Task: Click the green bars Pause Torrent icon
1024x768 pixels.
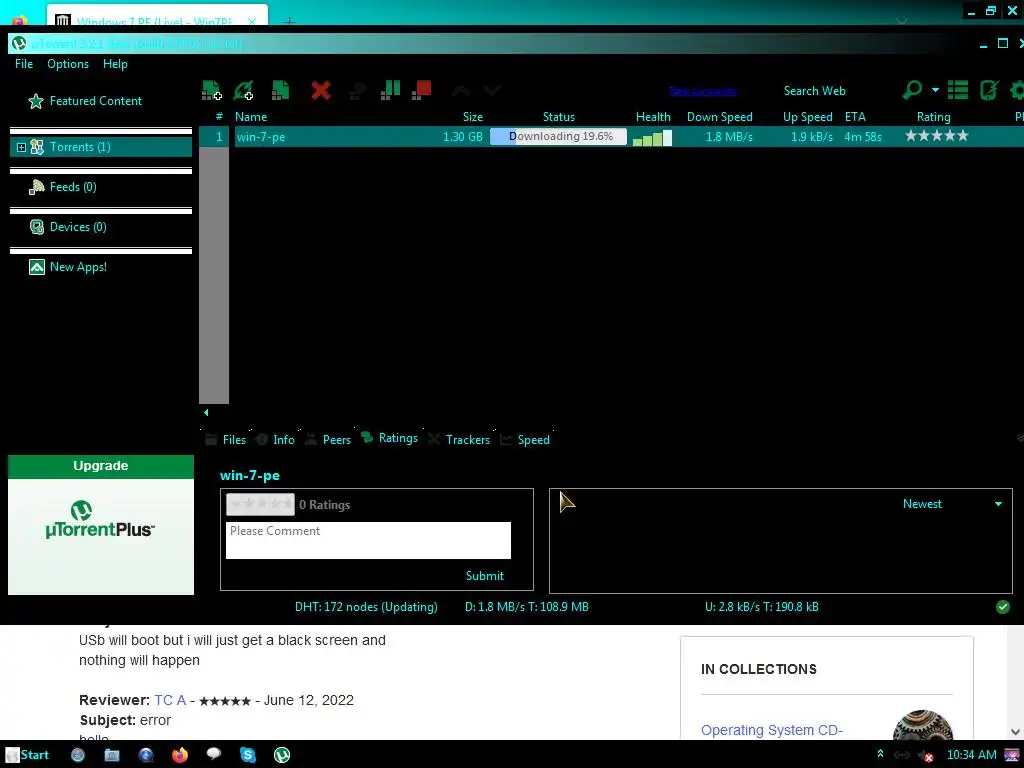Action: point(390,90)
